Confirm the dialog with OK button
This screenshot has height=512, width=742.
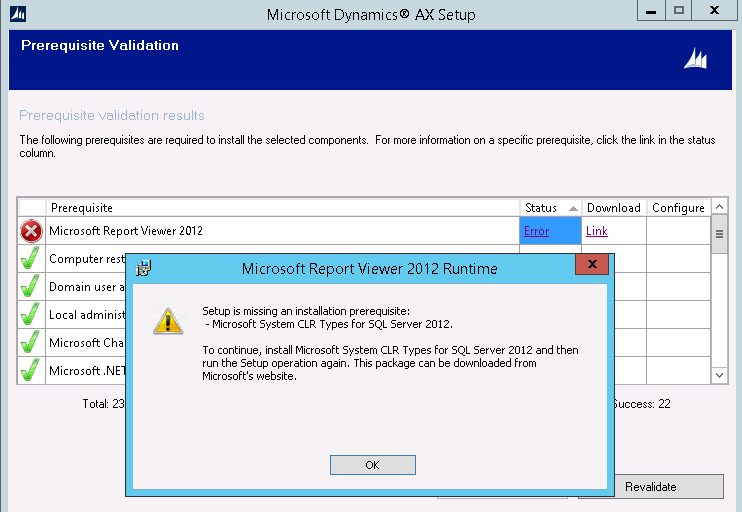click(x=373, y=465)
